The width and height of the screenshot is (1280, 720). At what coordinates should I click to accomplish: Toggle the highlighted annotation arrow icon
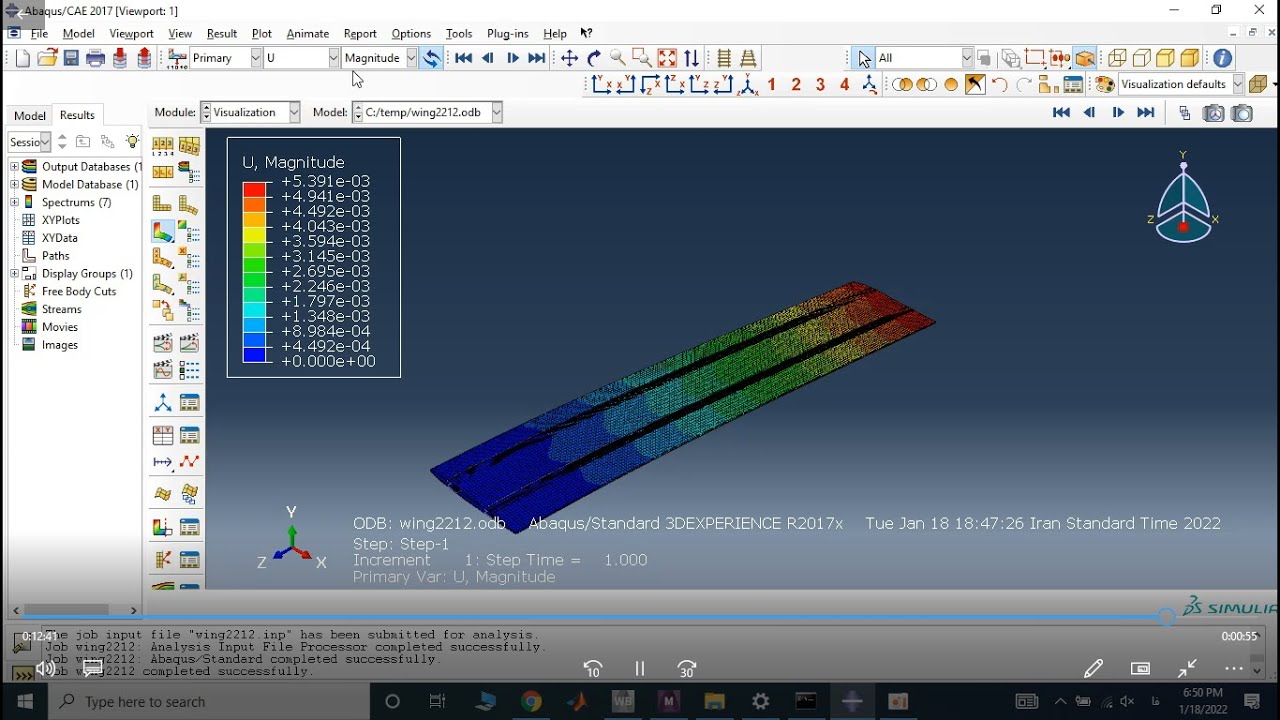click(x=975, y=85)
